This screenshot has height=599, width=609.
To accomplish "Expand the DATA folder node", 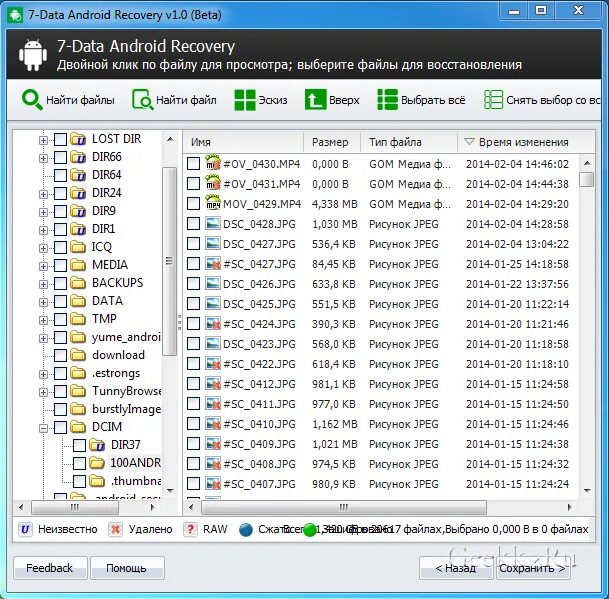I will tap(44, 302).
